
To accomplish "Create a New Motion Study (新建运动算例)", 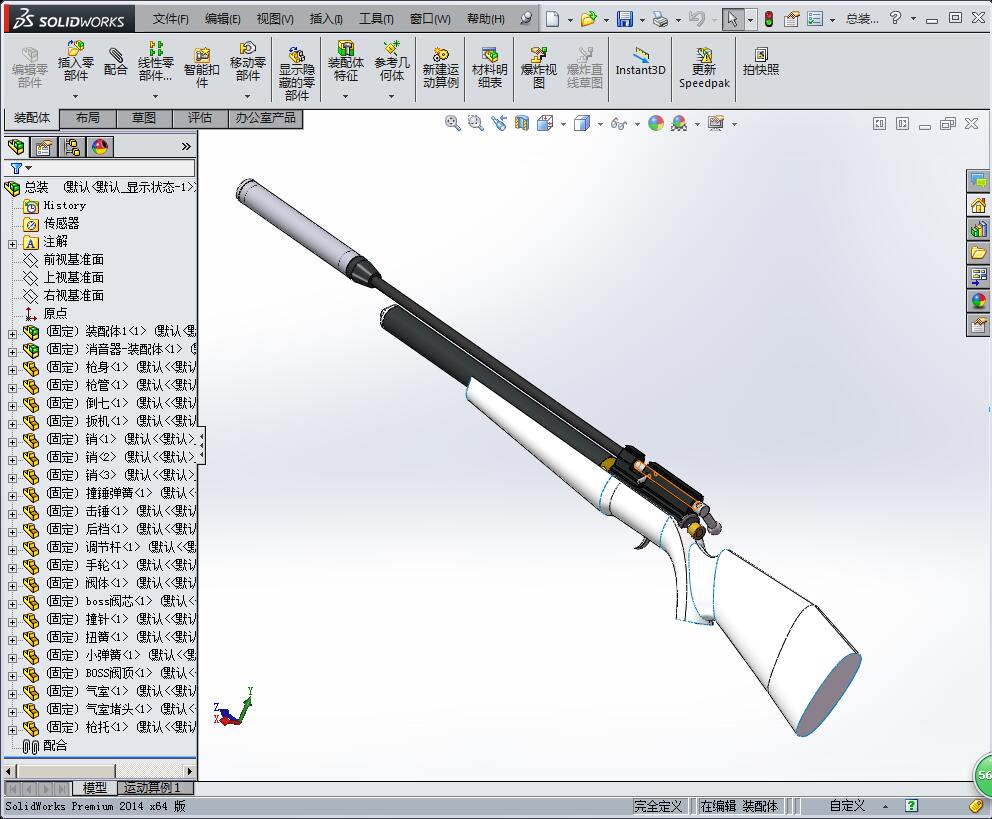I will (440, 67).
